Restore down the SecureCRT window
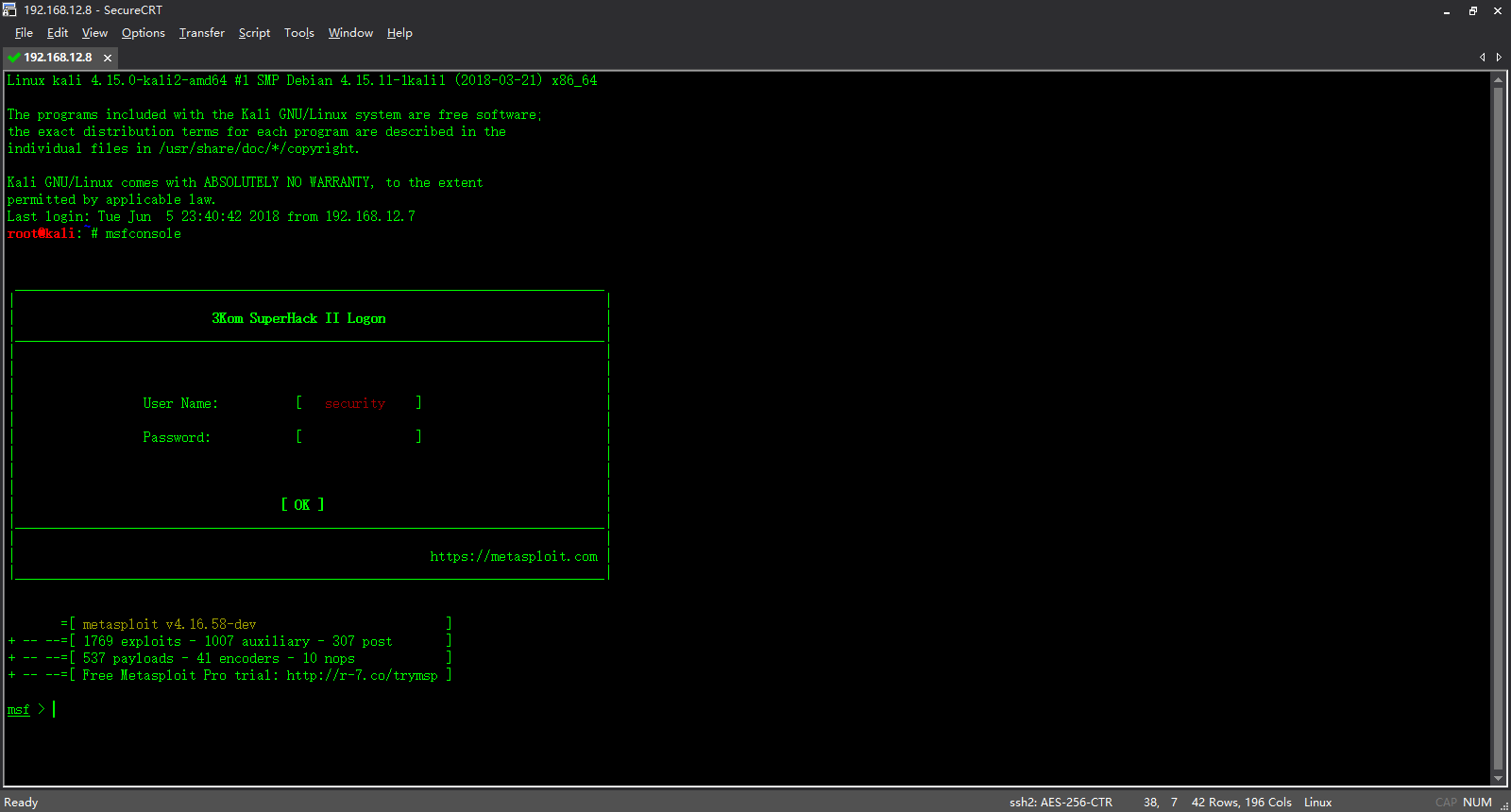This screenshot has width=1511, height=812. [1472, 10]
